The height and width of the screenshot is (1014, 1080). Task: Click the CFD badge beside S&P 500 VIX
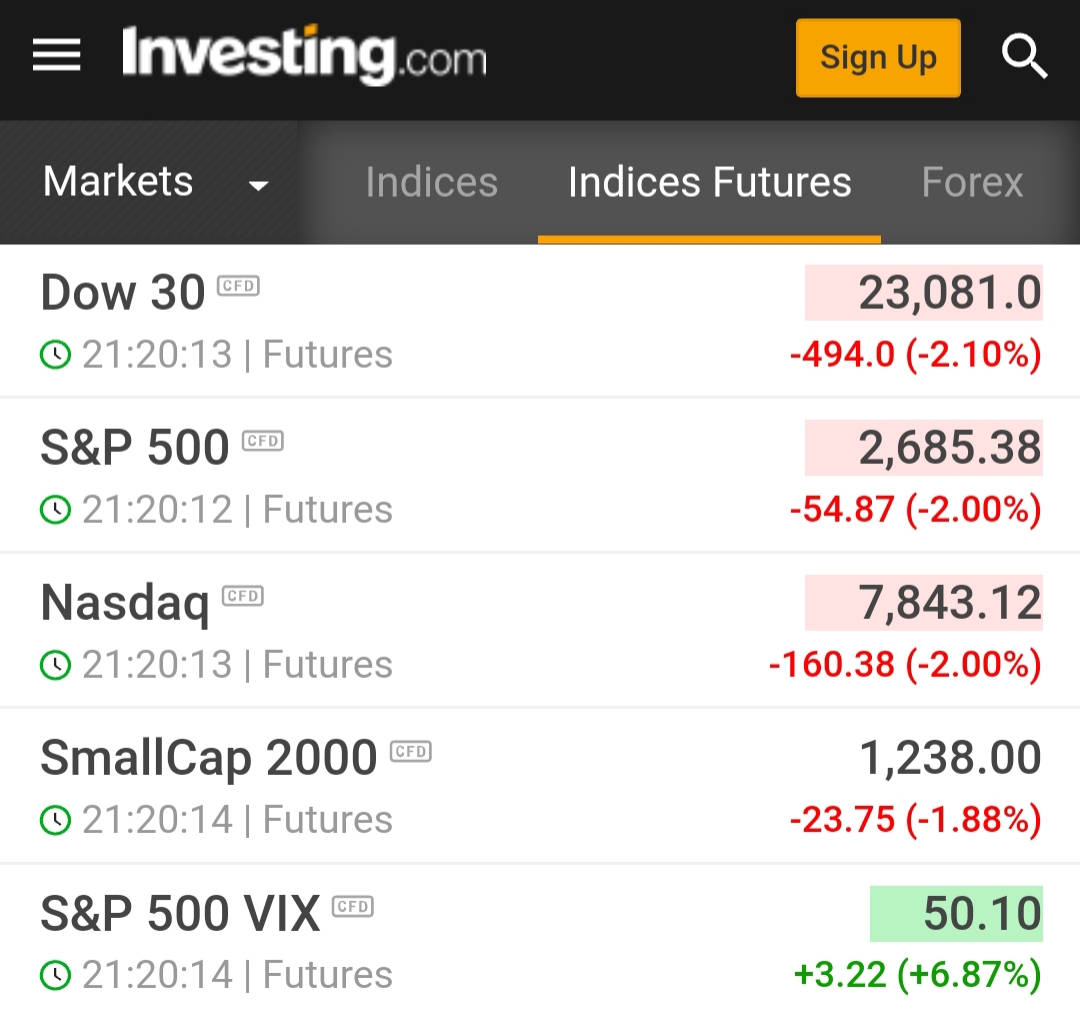pos(352,906)
